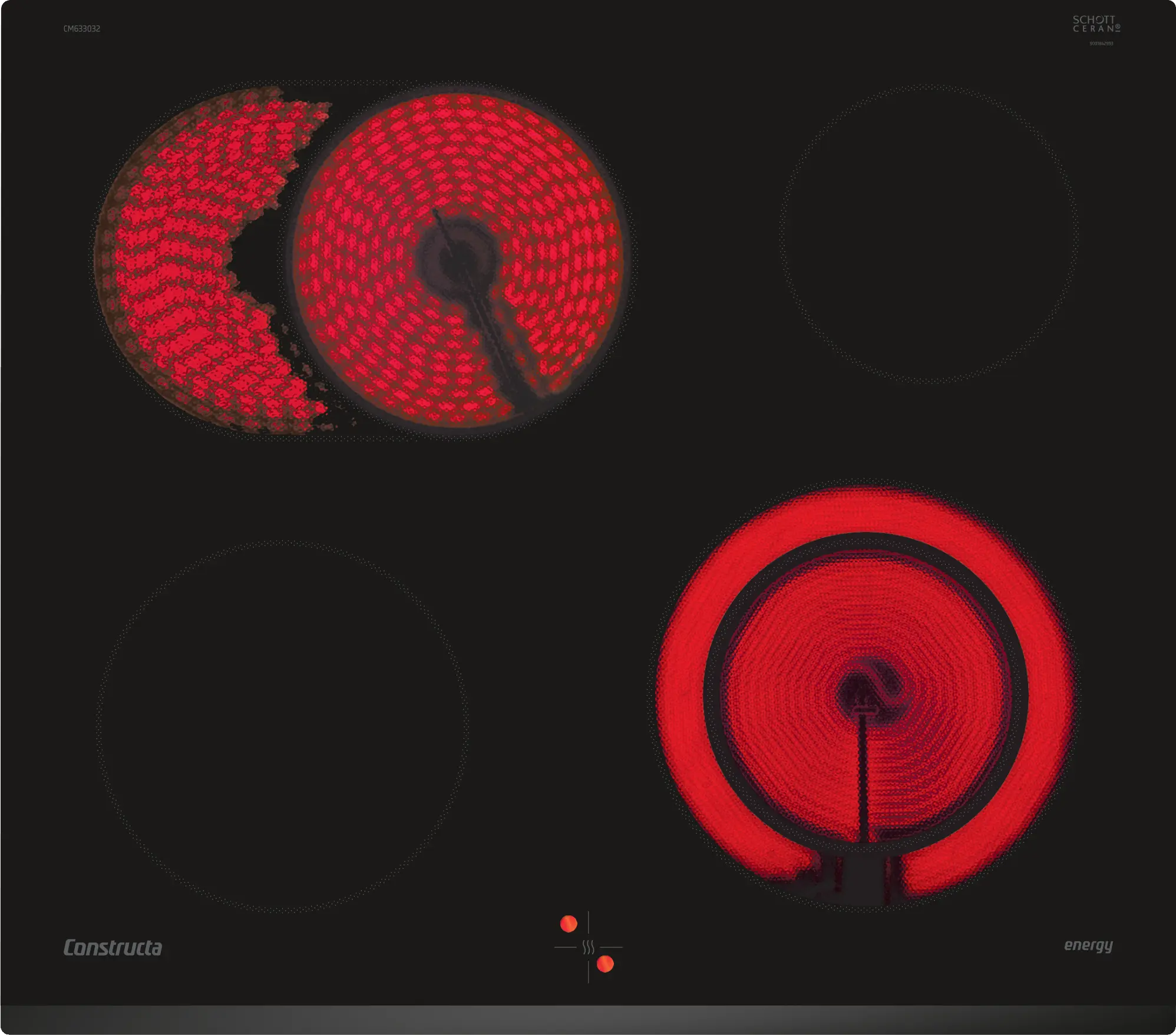Viewport: 1176px width, 1035px height.
Task: Click the energy label logo
Action: [1088, 945]
